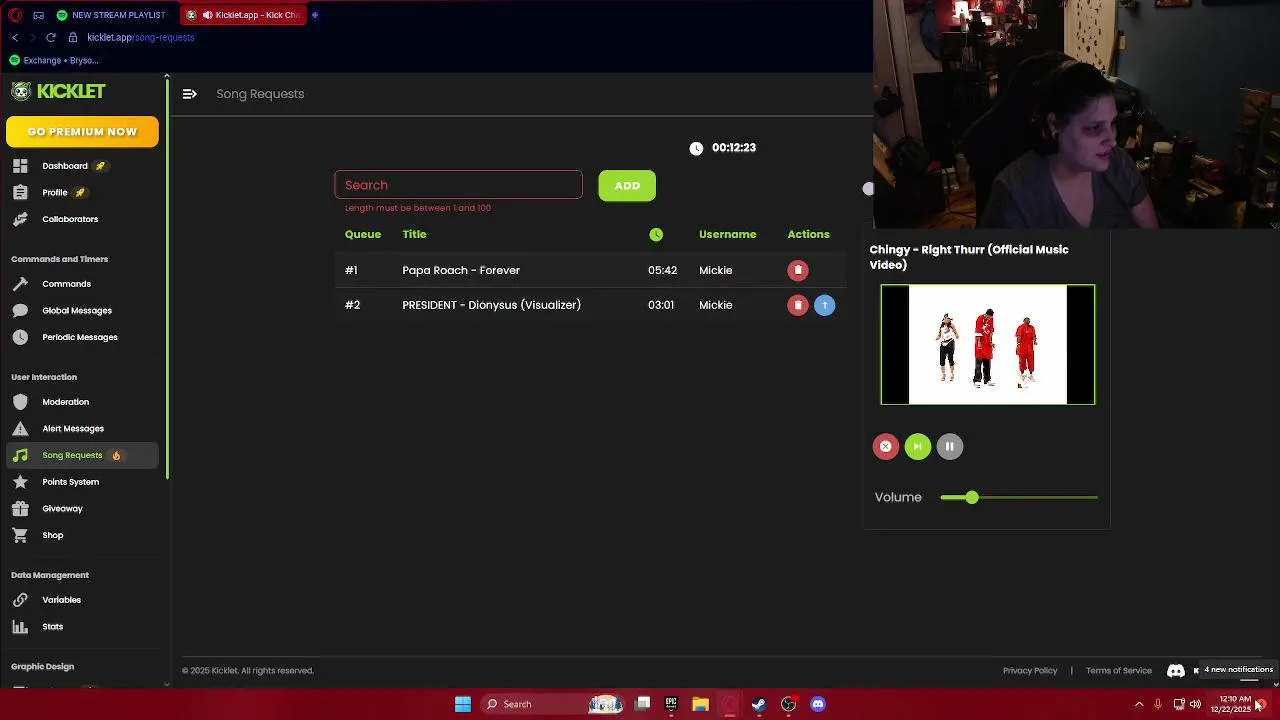Click the green clock duration column header
1280x720 pixels.
tap(656, 234)
